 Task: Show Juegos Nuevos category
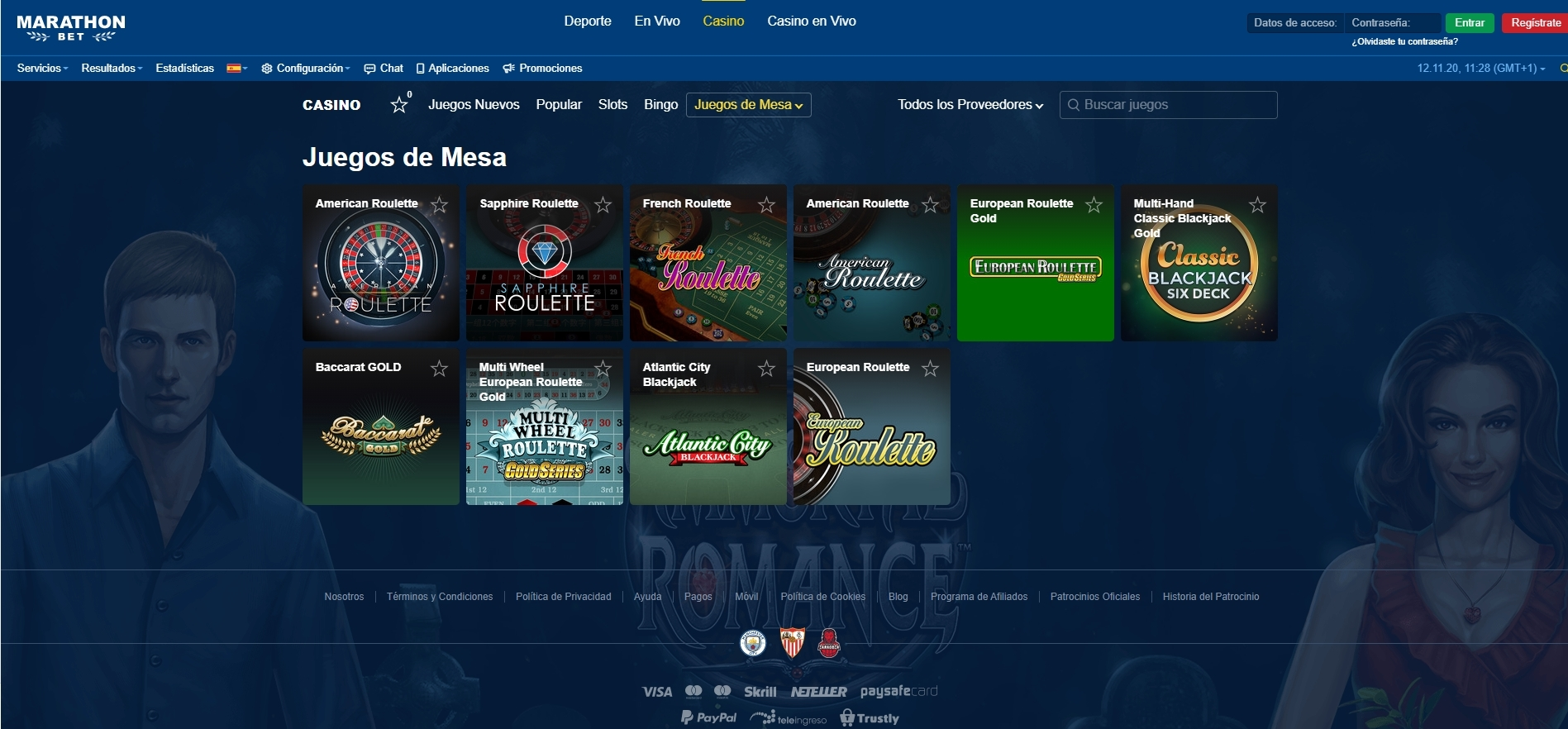474,105
